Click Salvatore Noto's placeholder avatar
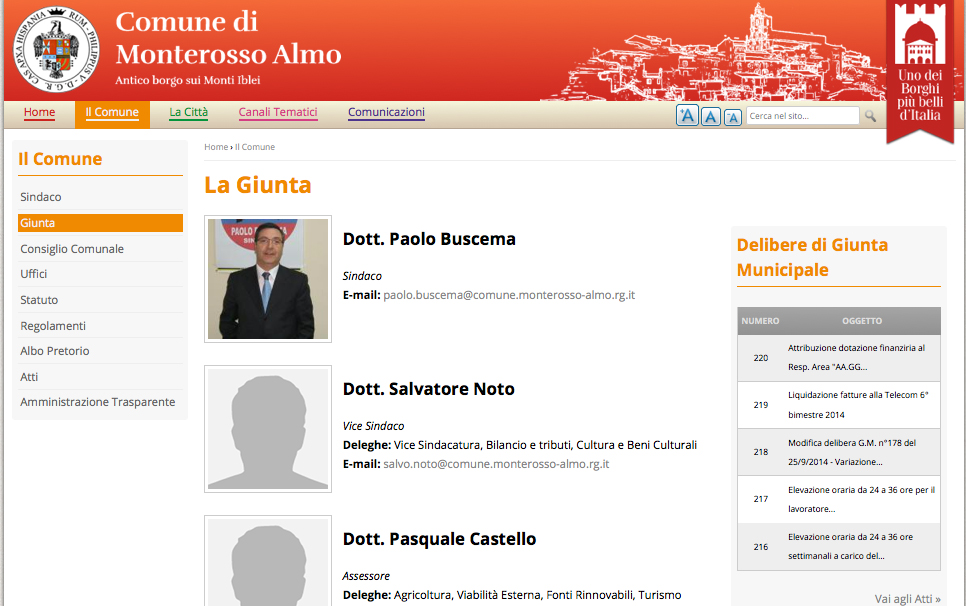The height and width of the screenshot is (606, 966). 268,429
